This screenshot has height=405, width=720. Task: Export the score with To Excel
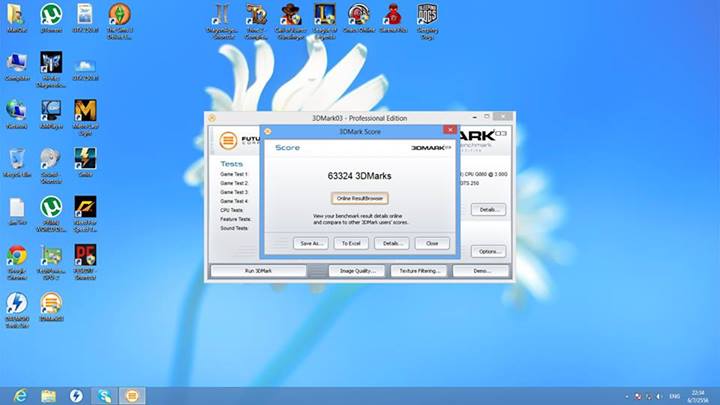pos(351,243)
